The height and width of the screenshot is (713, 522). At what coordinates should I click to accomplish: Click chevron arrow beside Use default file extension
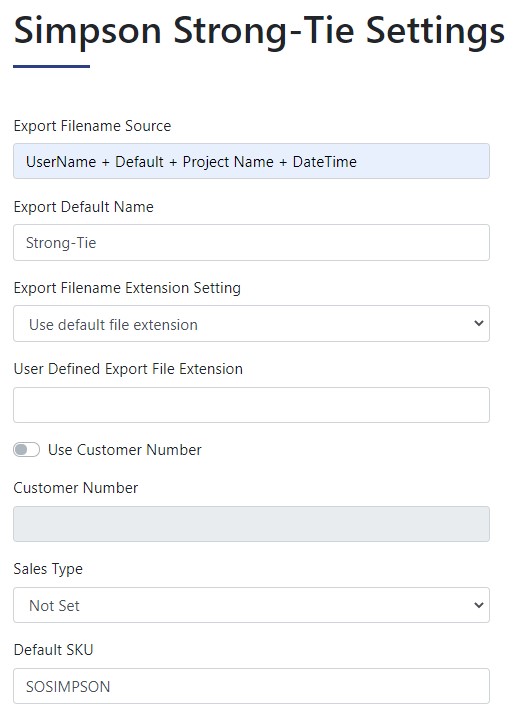[x=478, y=323]
